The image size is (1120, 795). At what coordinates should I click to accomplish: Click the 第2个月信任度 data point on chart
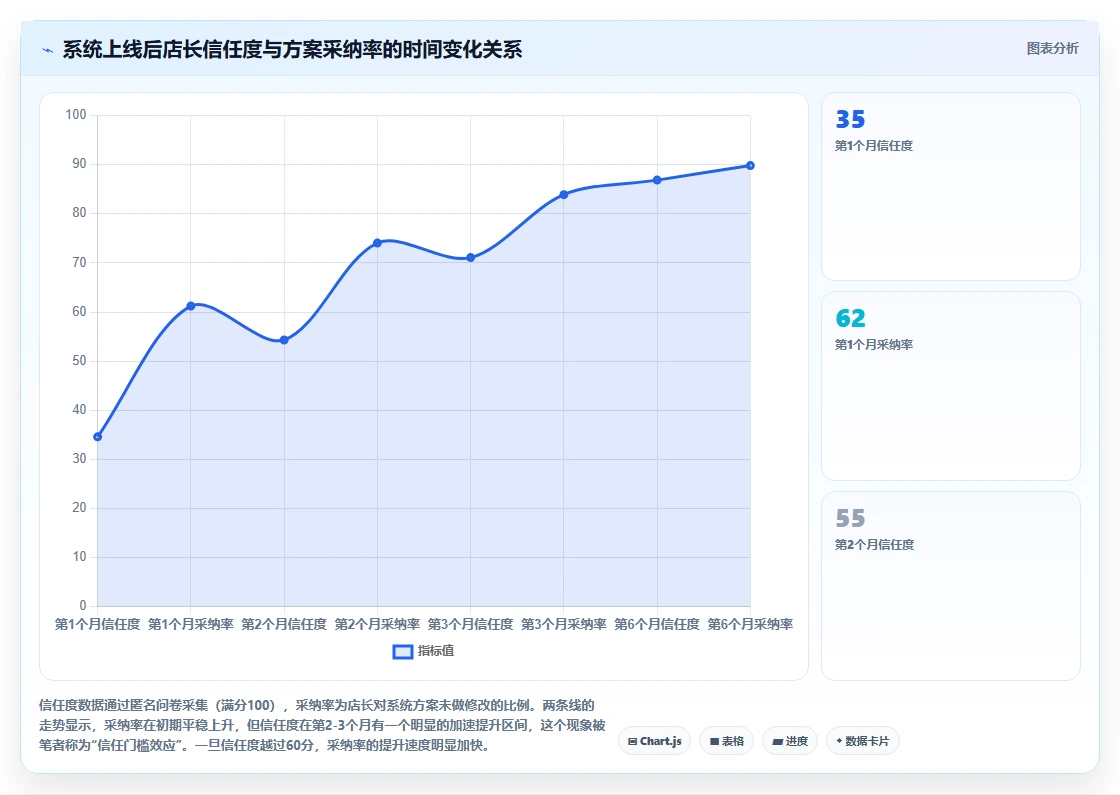point(284,340)
